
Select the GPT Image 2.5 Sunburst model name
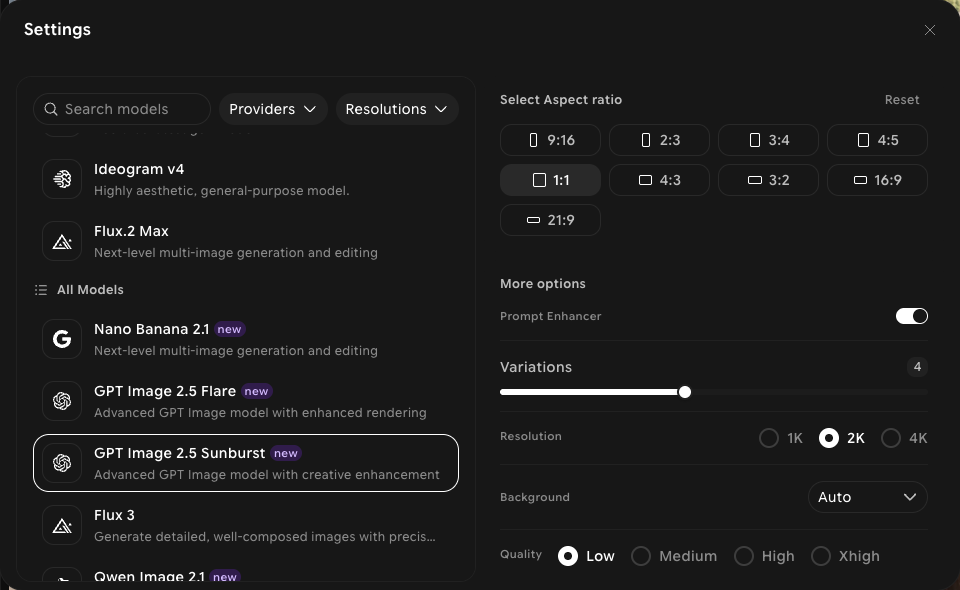pyautogui.click(x=179, y=453)
